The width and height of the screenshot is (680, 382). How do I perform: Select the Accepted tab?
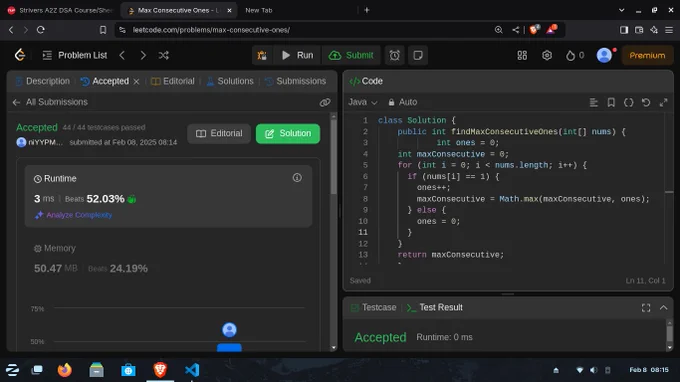(105, 81)
